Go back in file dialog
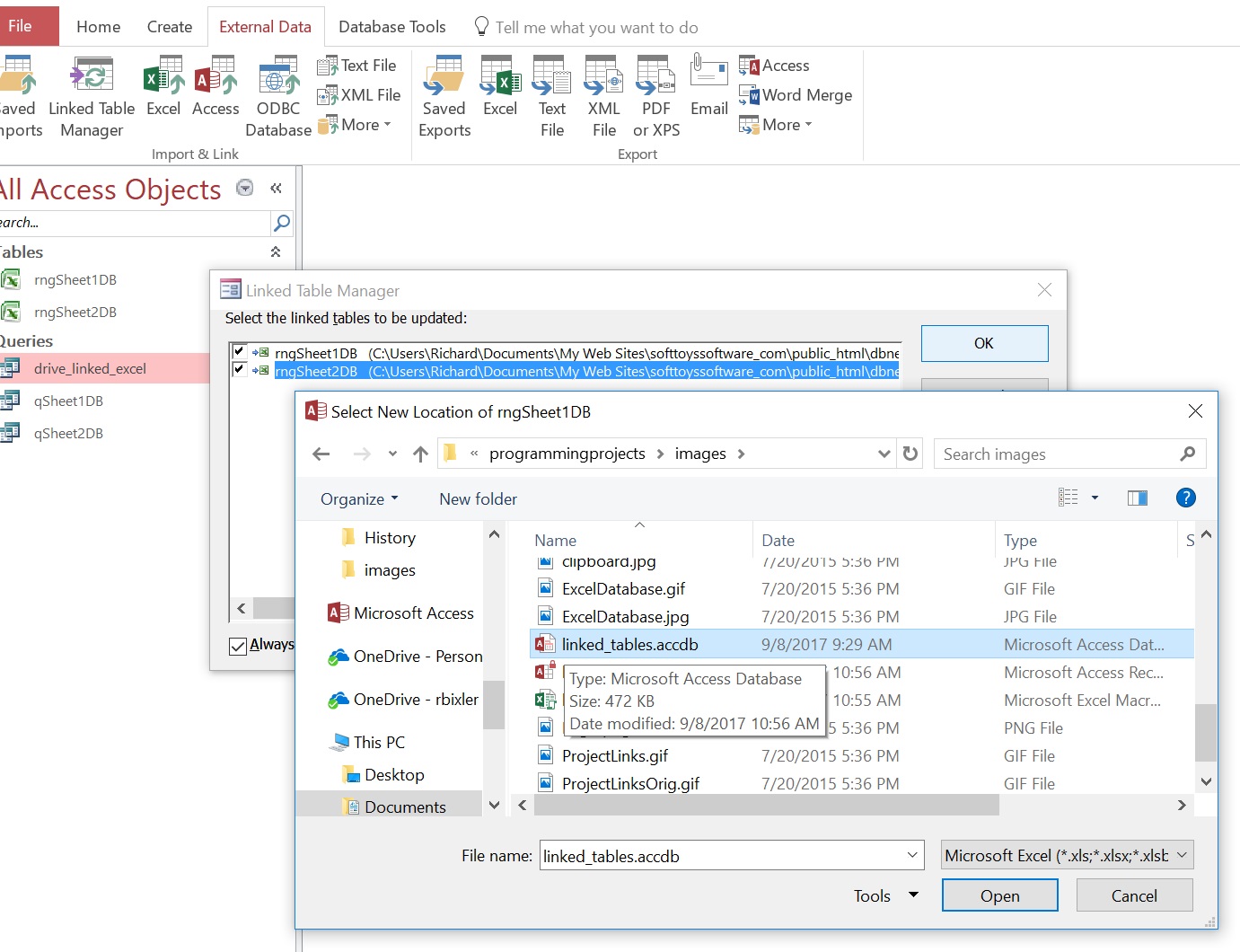The width and height of the screenshot is (1240, 952). point(321,454)
